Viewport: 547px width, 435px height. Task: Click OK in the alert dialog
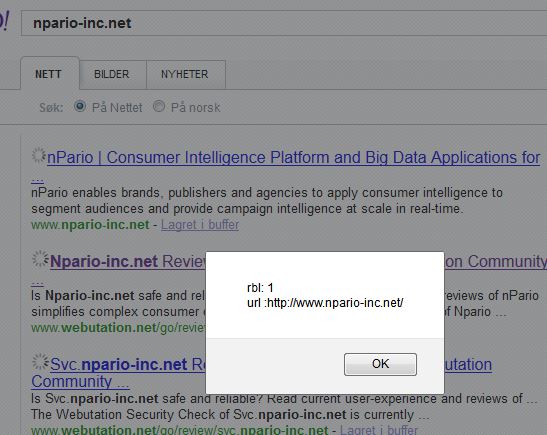coord(380,364)
